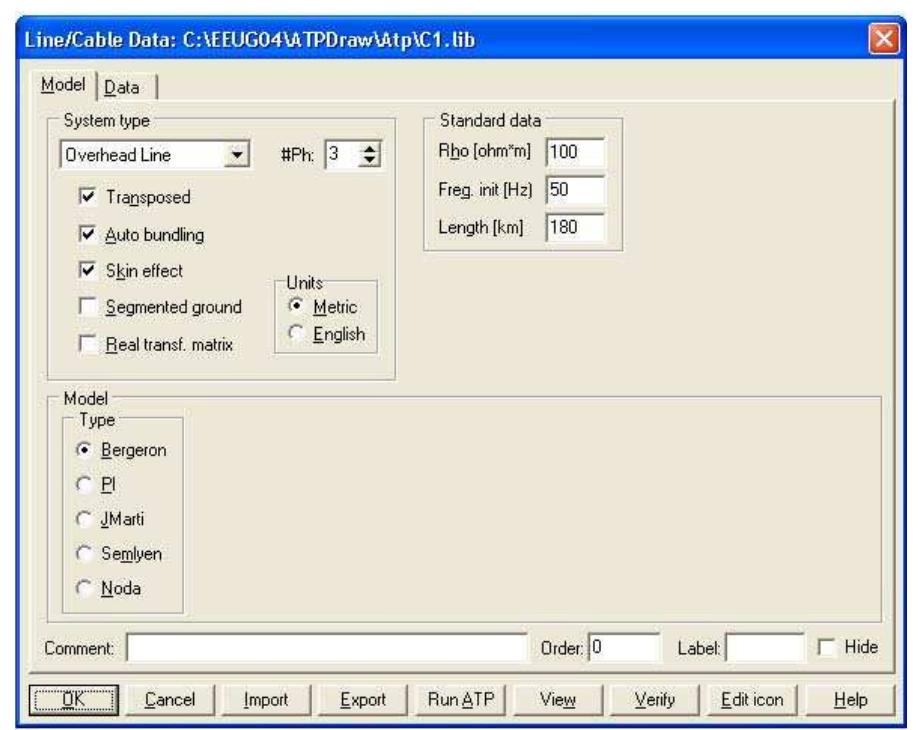919x730 pixels.
Task: Open the View button
Action: (558, 700)
